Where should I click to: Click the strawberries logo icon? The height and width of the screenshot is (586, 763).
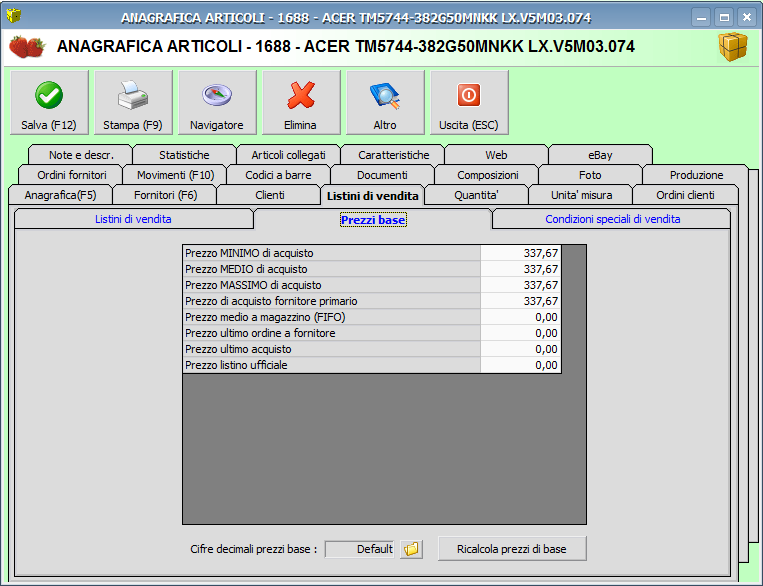(27, 47)
